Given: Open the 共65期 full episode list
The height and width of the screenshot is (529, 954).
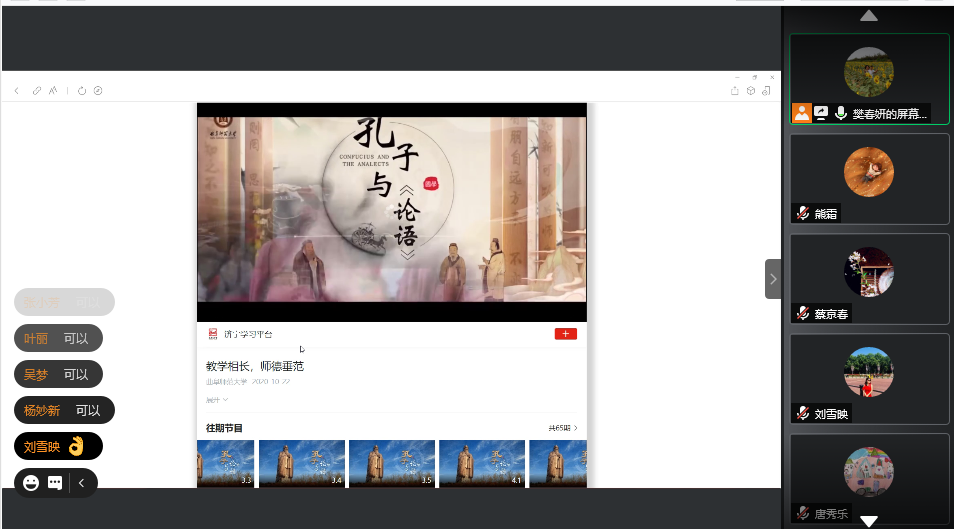Looking at the screenshot, I should pyautogui.click(x=562, y=428).
